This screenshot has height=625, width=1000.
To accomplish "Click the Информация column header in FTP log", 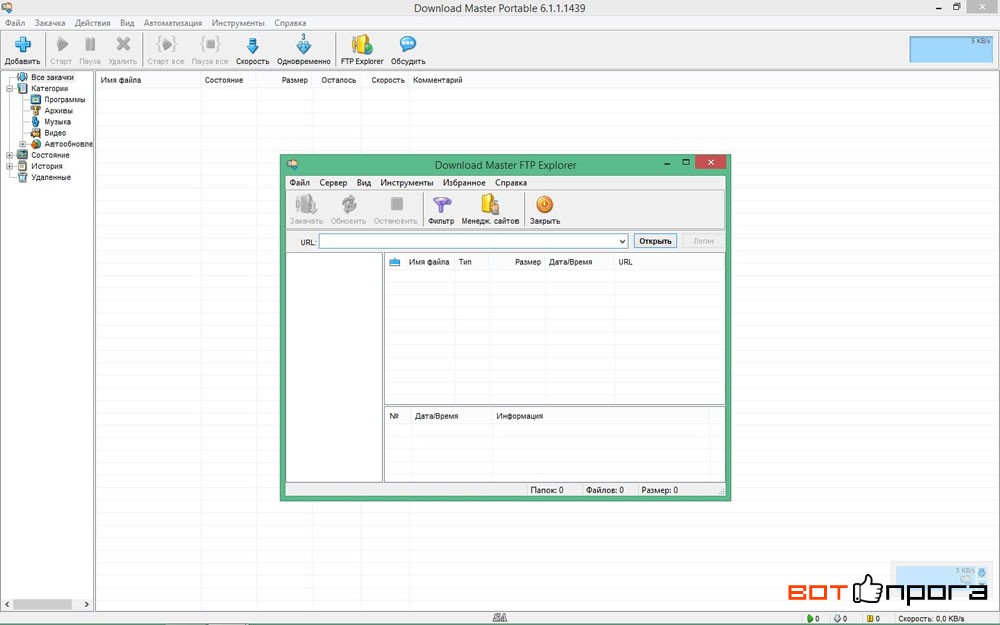I will [x=520, y=416].
